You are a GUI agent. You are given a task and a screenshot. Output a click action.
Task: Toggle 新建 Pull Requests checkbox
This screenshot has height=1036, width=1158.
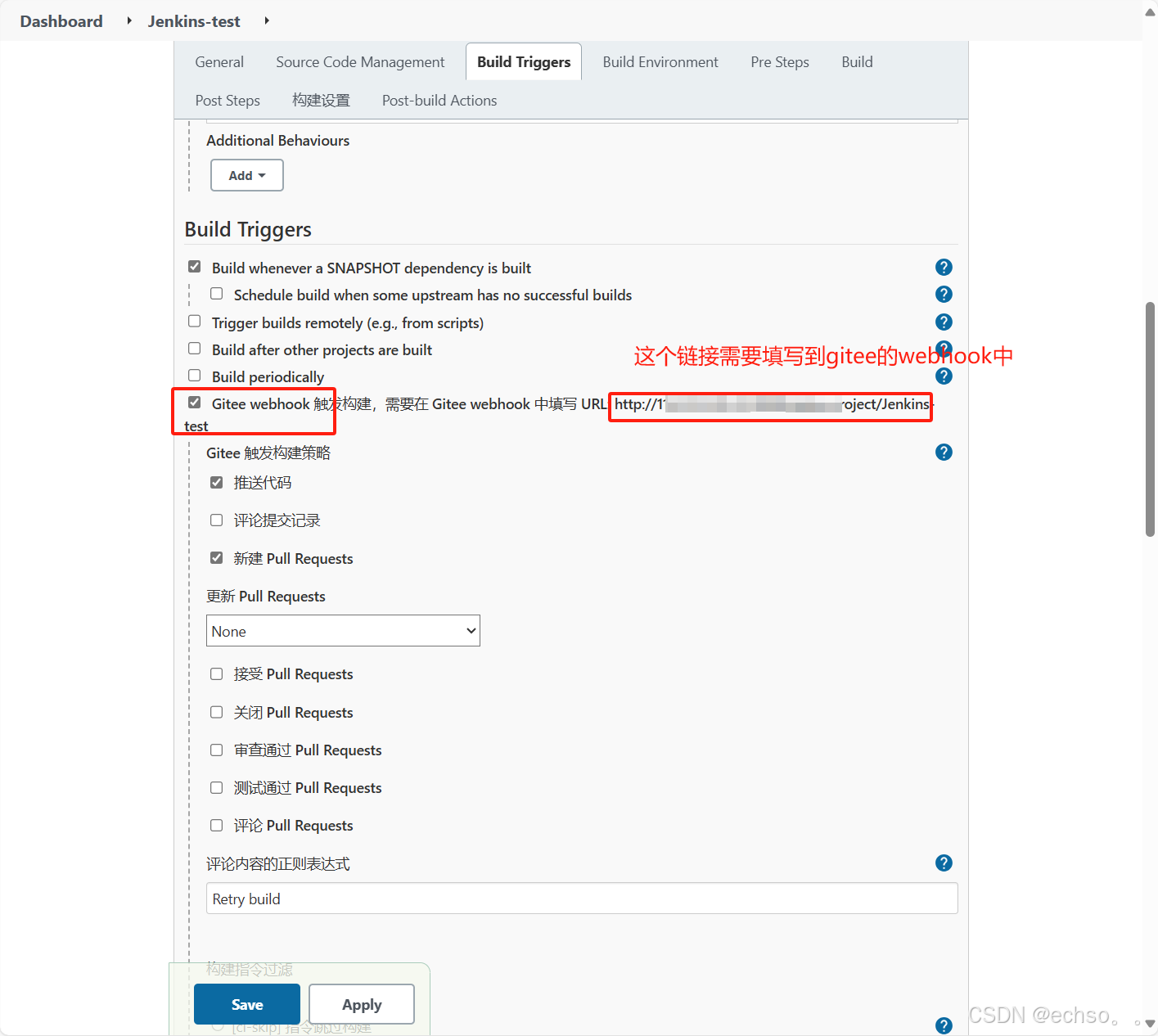[x=217, y=558]
